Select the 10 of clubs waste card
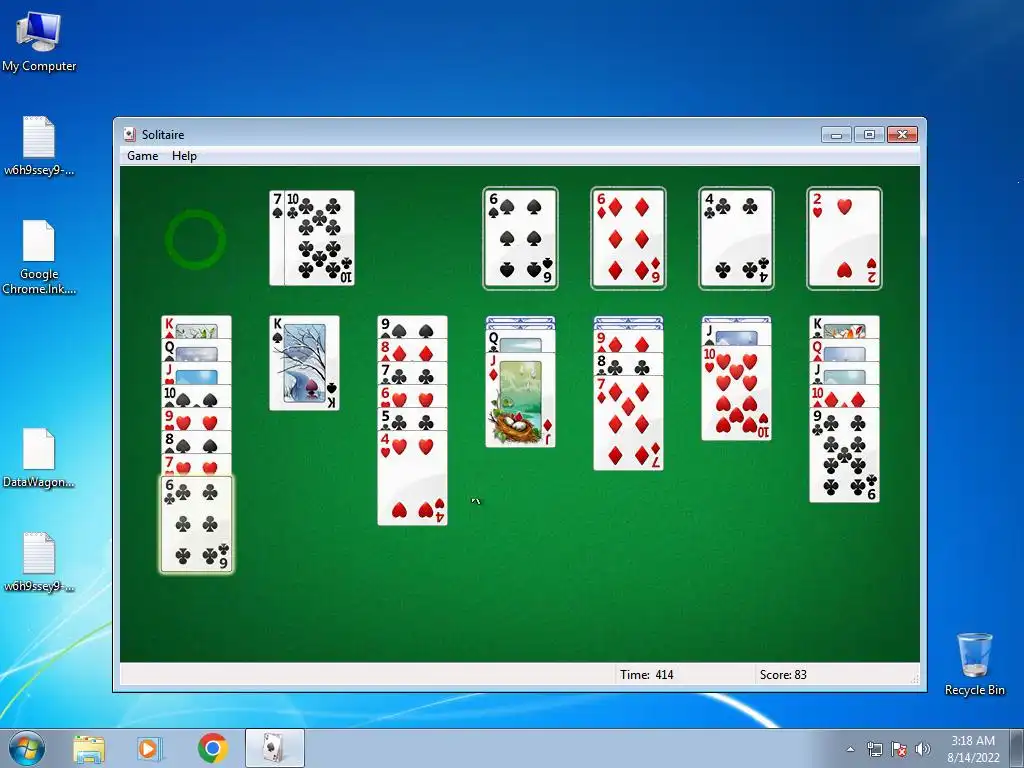 pyautogui.click(x=320, y=238)
